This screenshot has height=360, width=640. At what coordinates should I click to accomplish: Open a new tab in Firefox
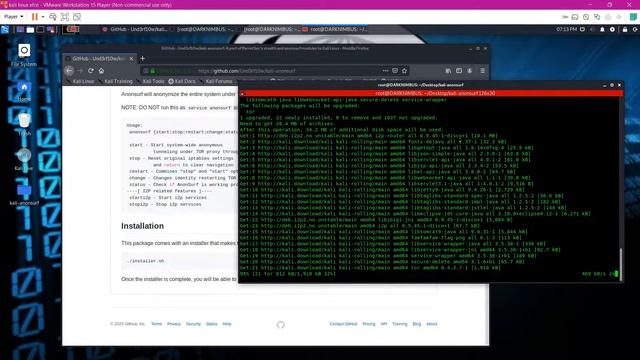pos(142,58)
